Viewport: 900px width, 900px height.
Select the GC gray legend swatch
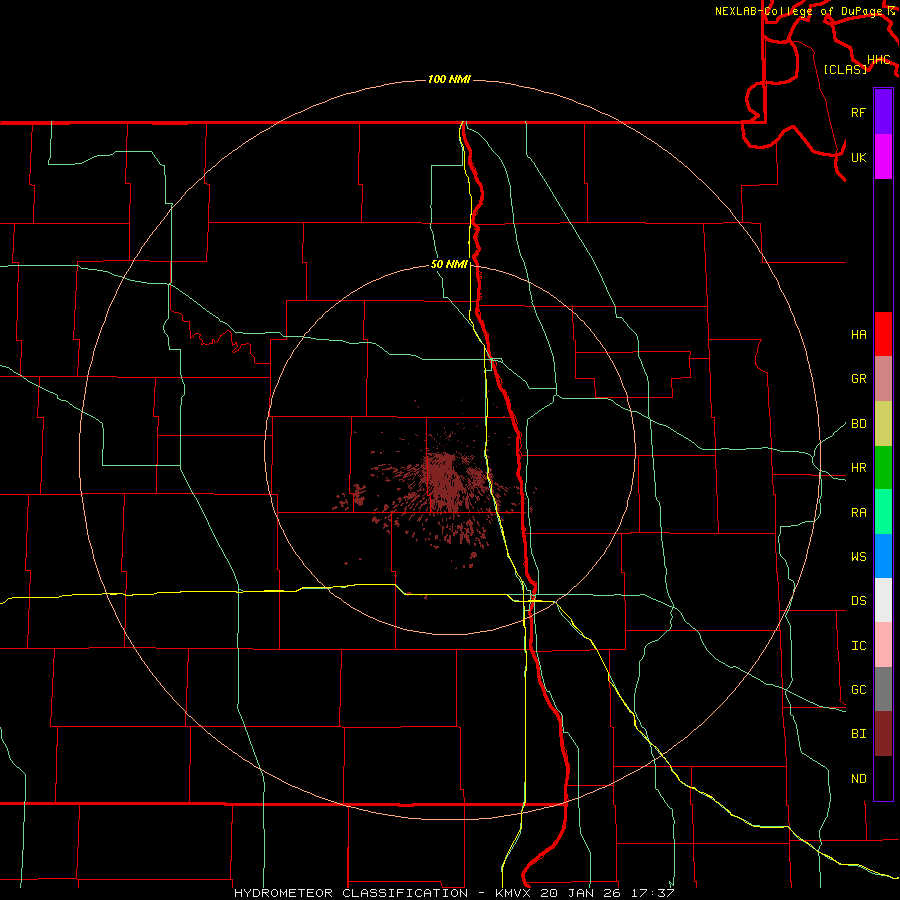click(x=883, y=689)
